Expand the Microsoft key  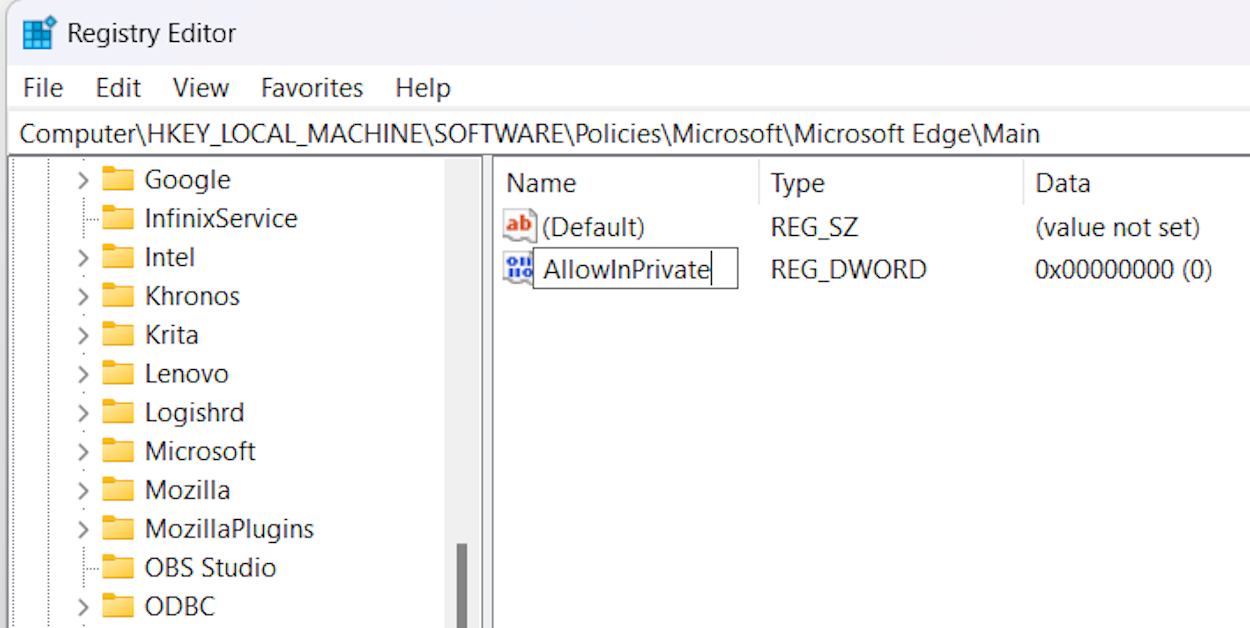tap(83, 452)
